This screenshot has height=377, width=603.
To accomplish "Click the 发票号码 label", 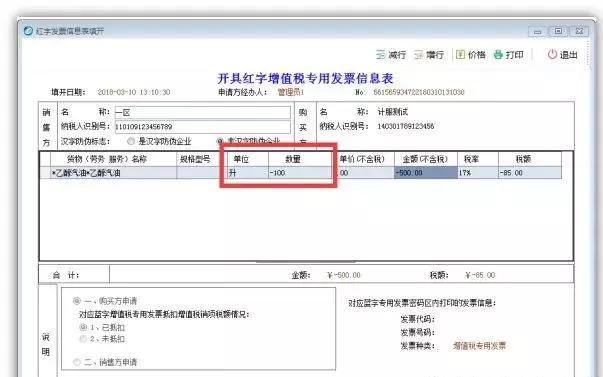I will (x=417, y=332).
